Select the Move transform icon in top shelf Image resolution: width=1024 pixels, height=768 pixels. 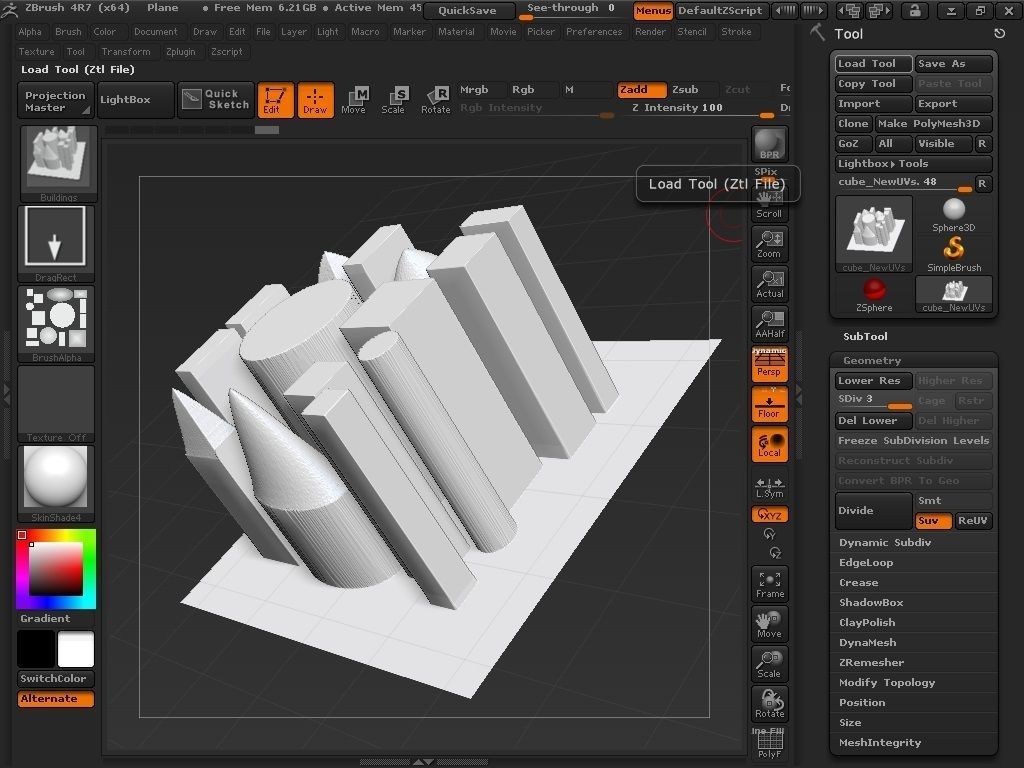point(353,100)
